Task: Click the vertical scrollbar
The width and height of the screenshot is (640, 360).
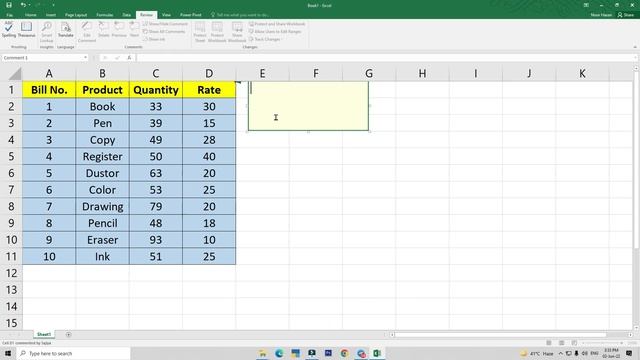Action: point(636,159)
